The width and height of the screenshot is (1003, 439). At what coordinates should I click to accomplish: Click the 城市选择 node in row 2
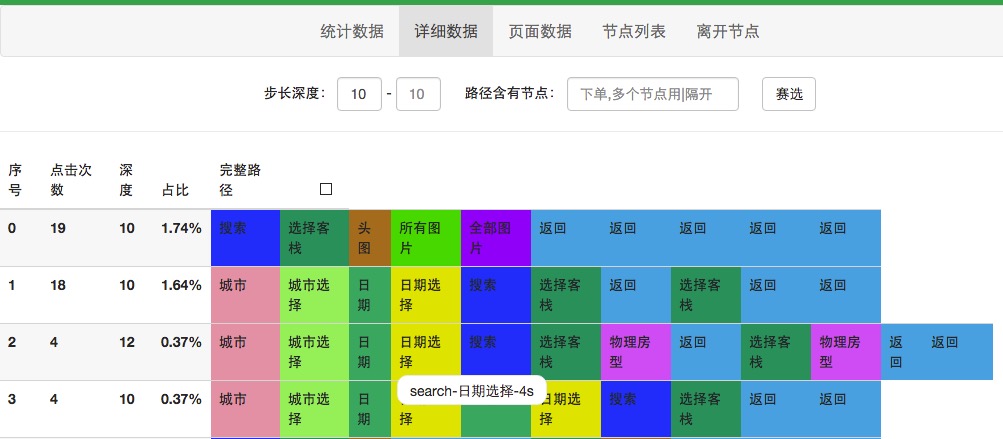click(x=315, y=352)
